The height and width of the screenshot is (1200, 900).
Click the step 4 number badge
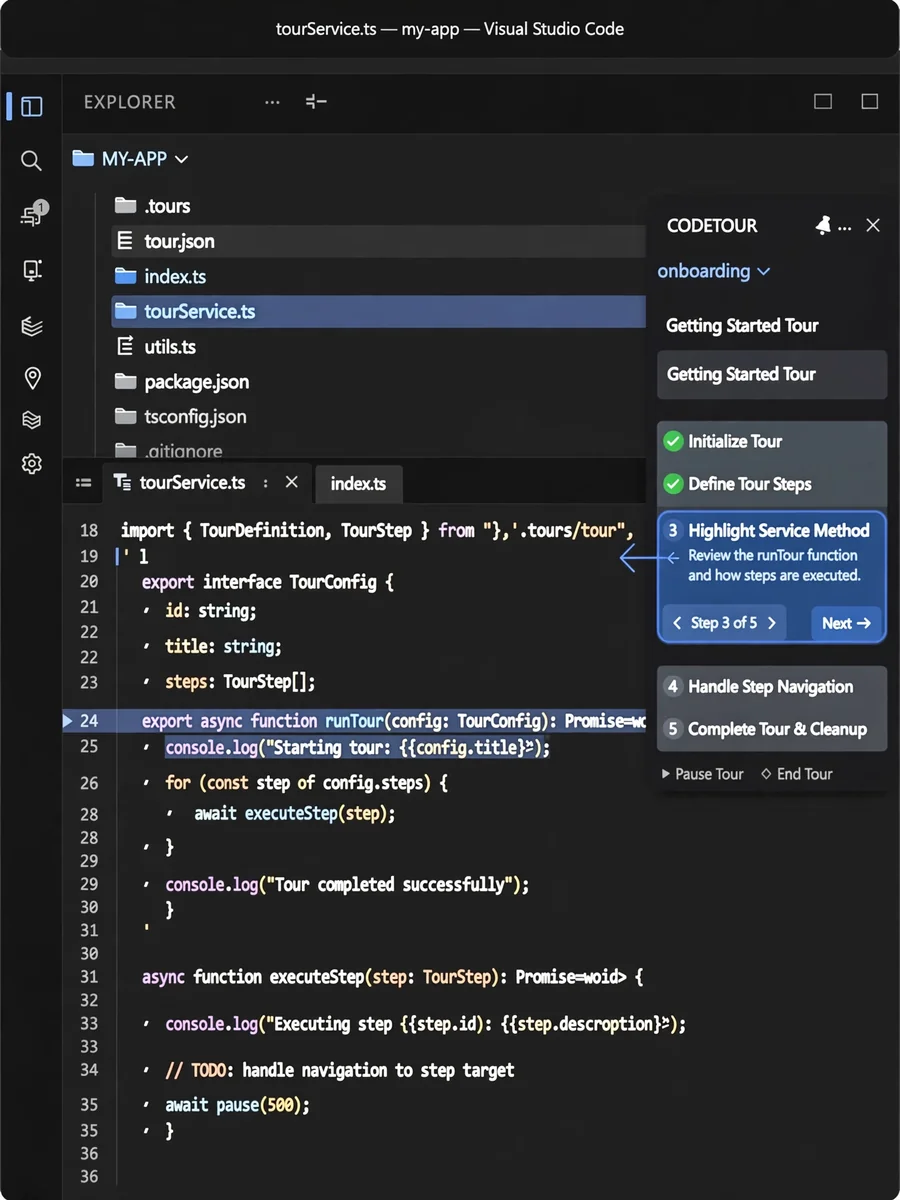673,687
